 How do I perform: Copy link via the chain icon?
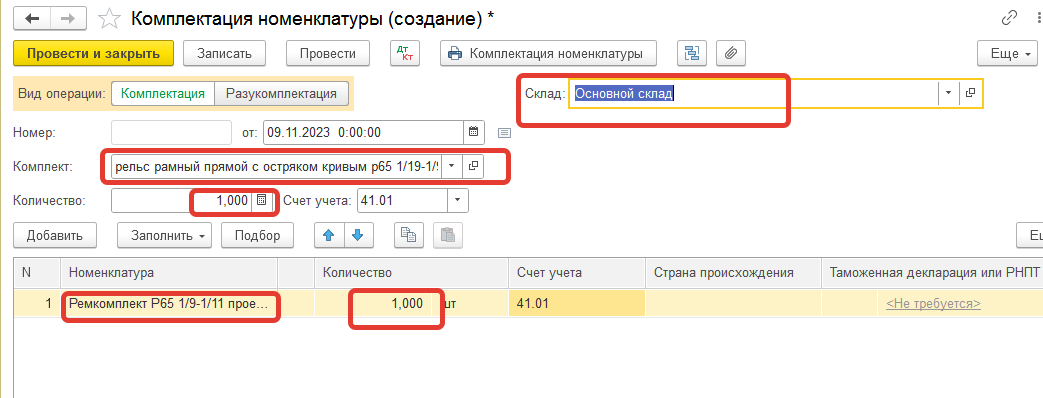click(1009, 19)
